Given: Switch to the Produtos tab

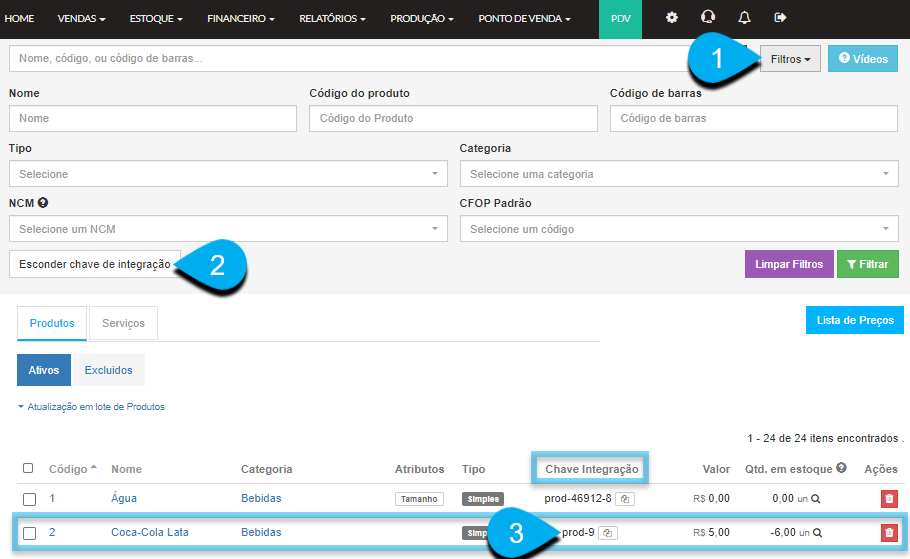Looking at the screenshot, I should coord(52,323).
